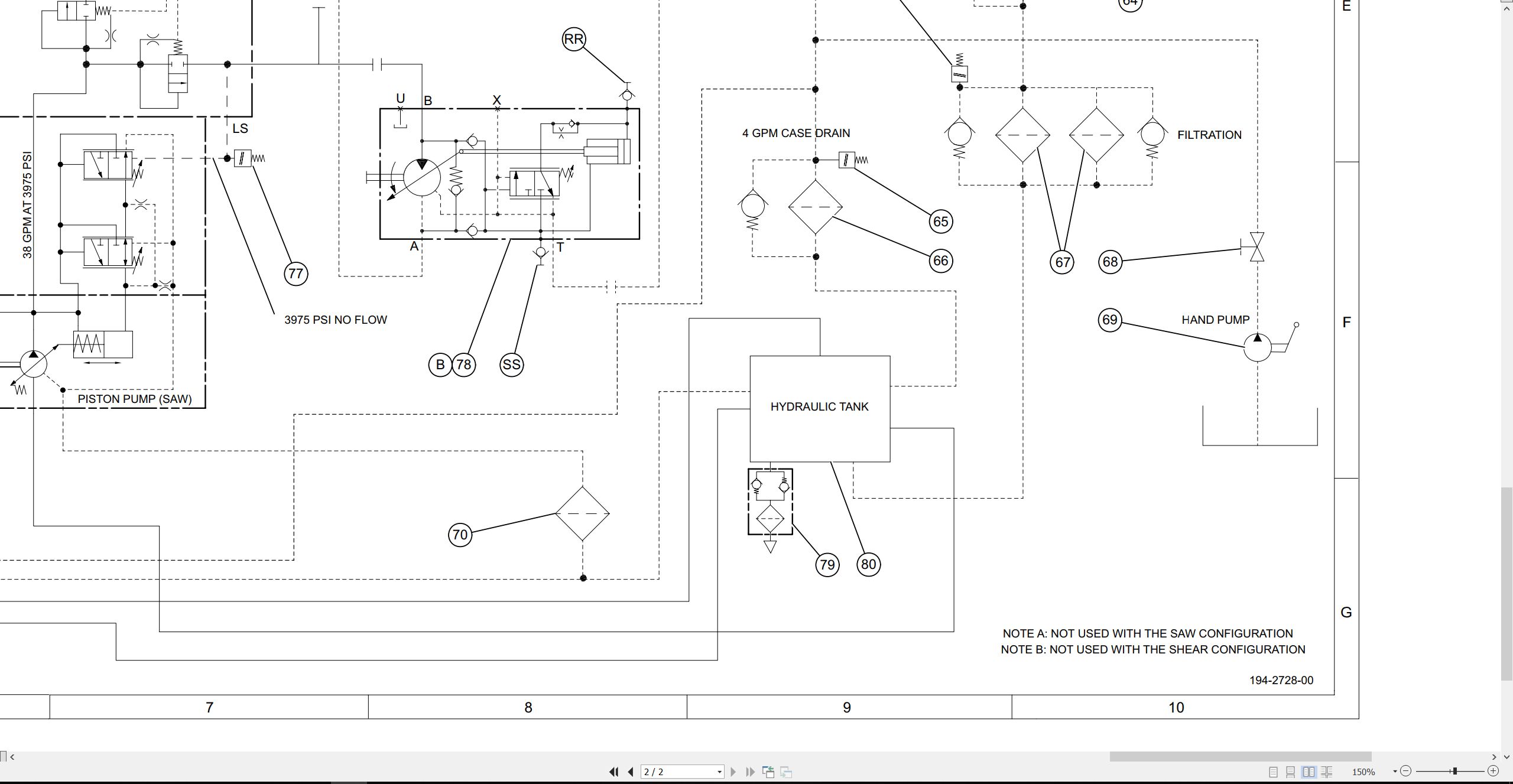The height and width of the screenshot is (784, 1513).
Task: Click the B callout circle beside 78
Action: tap(440, 365)
